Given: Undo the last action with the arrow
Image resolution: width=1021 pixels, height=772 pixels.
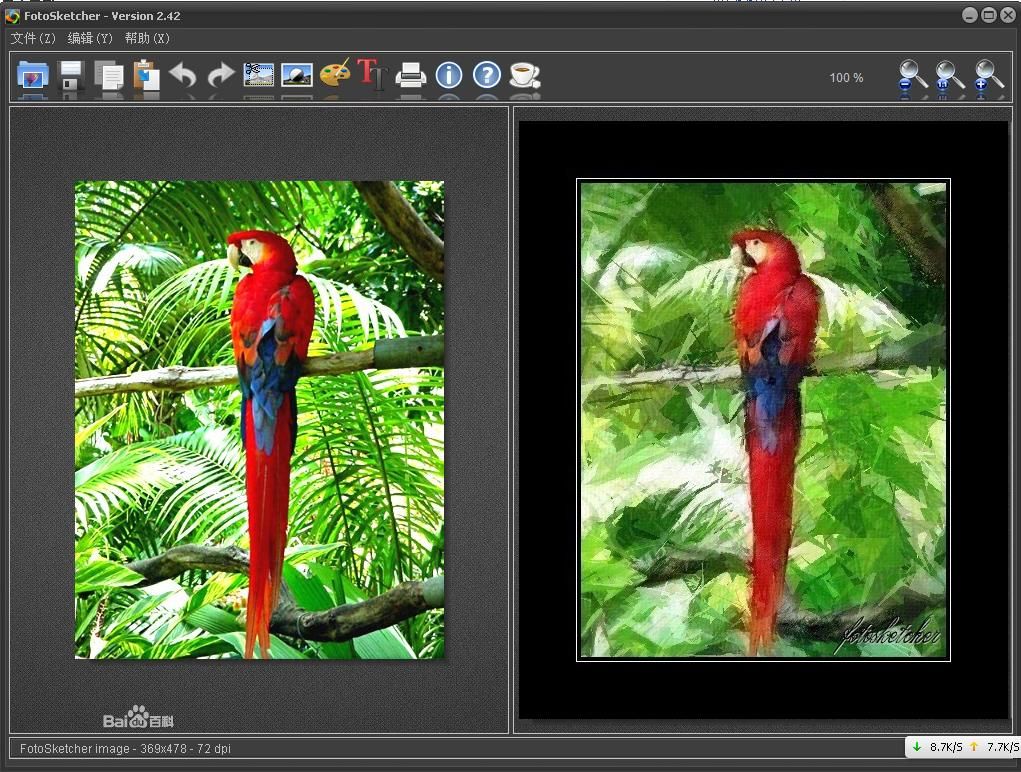Looking at the screenshot, I should click(x=184, y=76).
